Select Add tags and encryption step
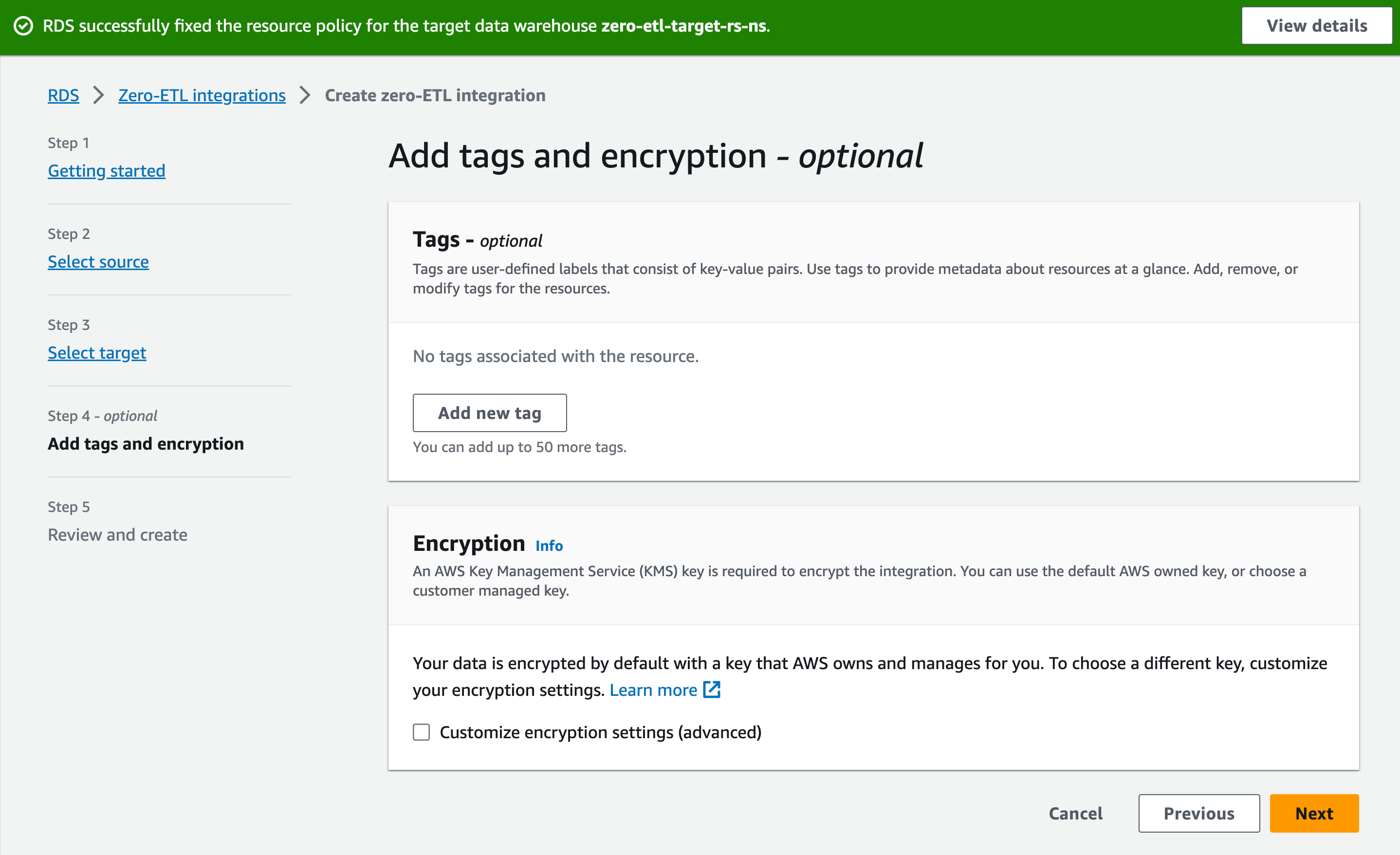This screenshot has width=1400, height=855. [146, 444]
